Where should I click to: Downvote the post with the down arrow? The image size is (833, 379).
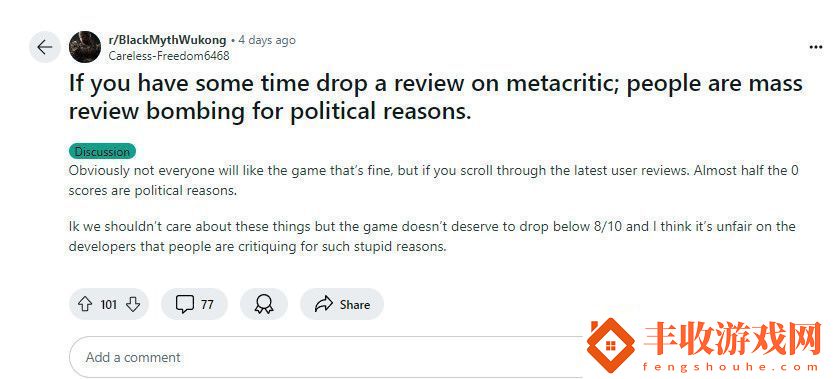[133, 305]
